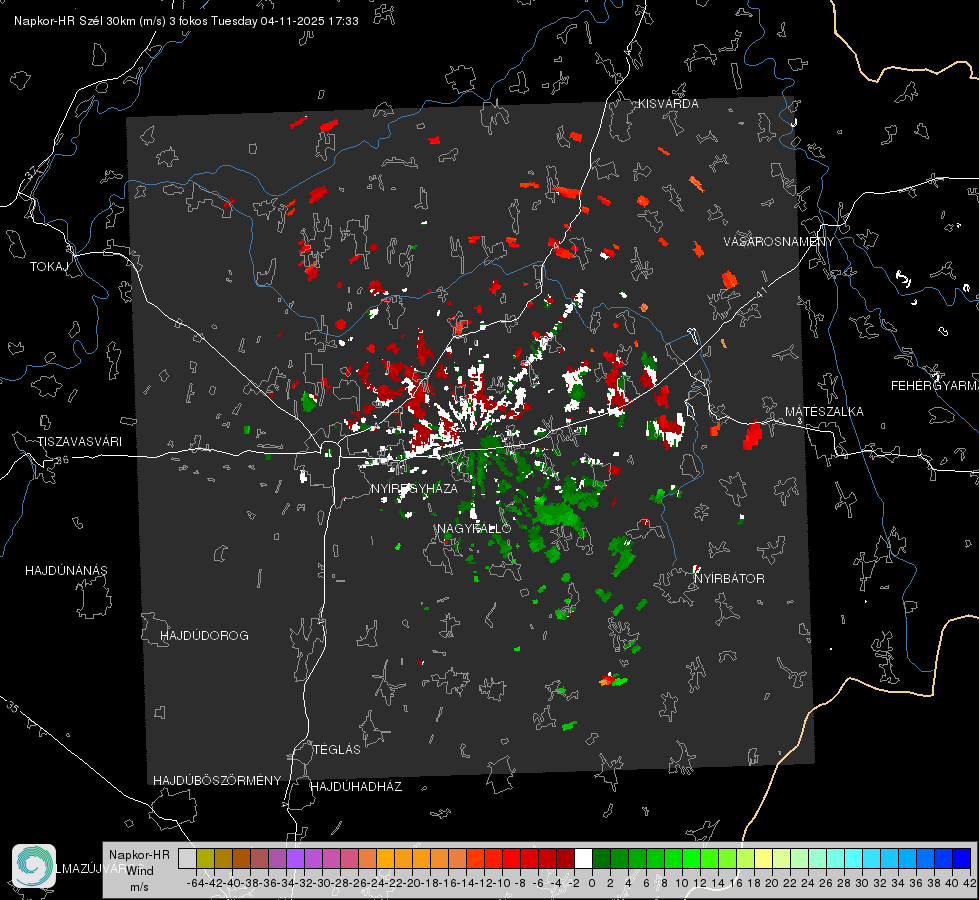Screen dimensions: 979x900
Task: Click the Napkor-HR Wind legend title
Action: click(139, 863)
